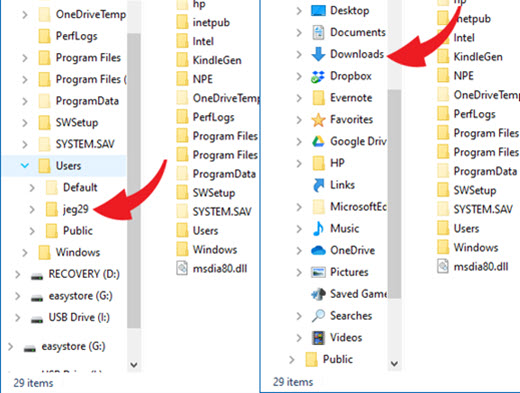The width and height of the screenshot is (520, 393).
Task: Click ProgramData in the right file list
Action: (x=485, y=171)
